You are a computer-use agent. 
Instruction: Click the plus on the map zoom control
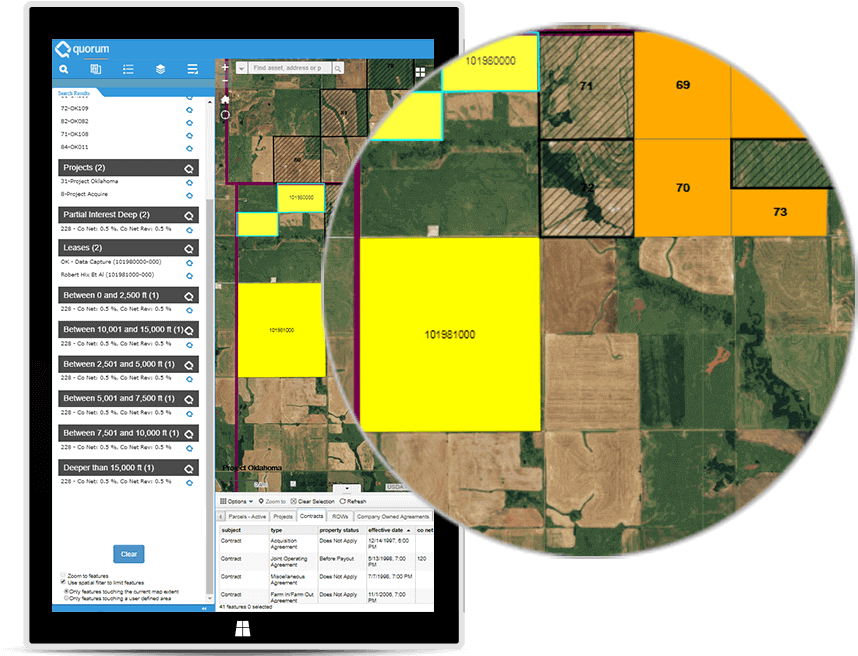click(x=226, y=66)
